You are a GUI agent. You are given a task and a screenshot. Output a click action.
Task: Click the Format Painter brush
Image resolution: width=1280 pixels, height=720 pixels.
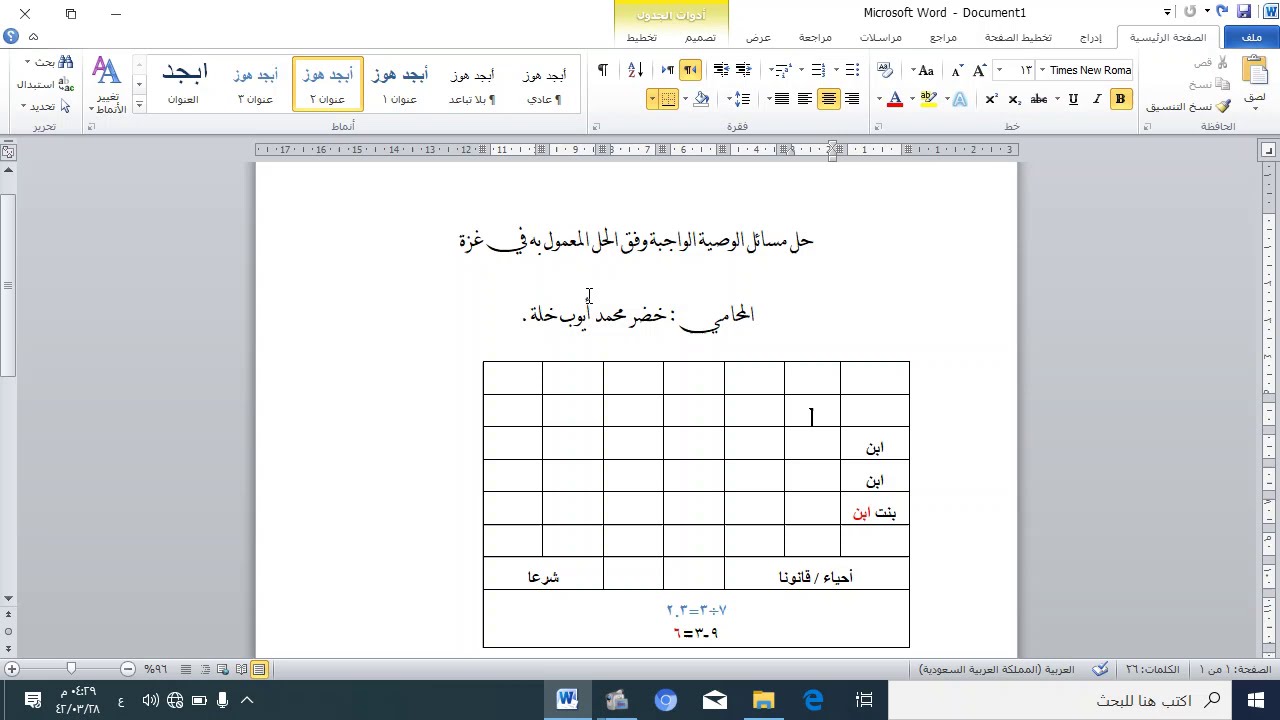pos(1223,106)
